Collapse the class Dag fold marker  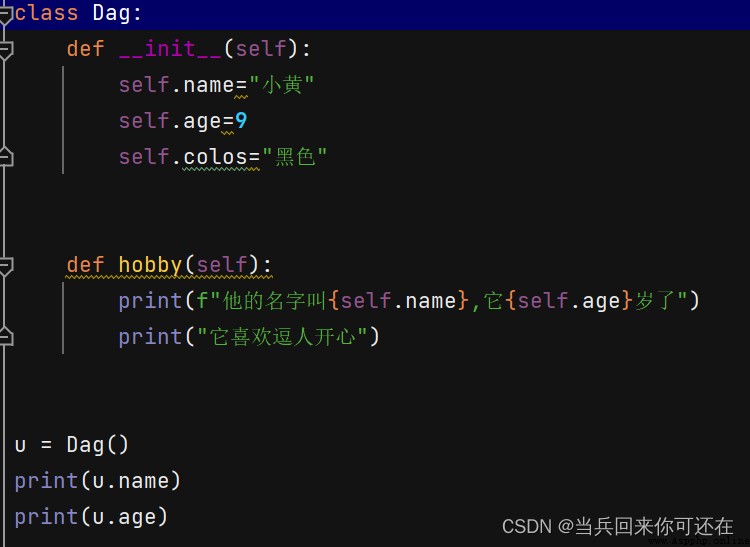pyautogui.click(x=6, y=14)
